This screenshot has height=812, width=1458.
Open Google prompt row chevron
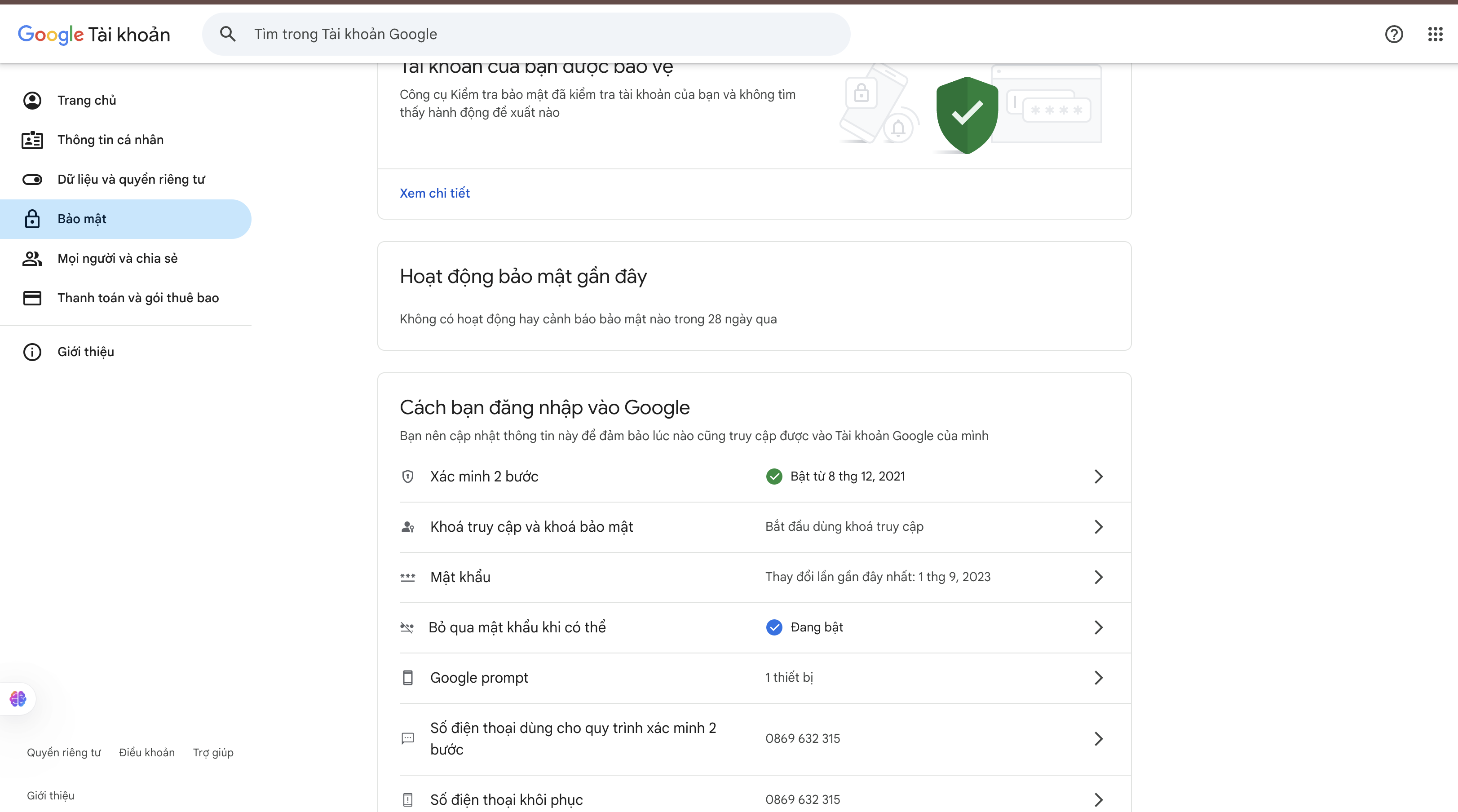[x=1098, y=677]
